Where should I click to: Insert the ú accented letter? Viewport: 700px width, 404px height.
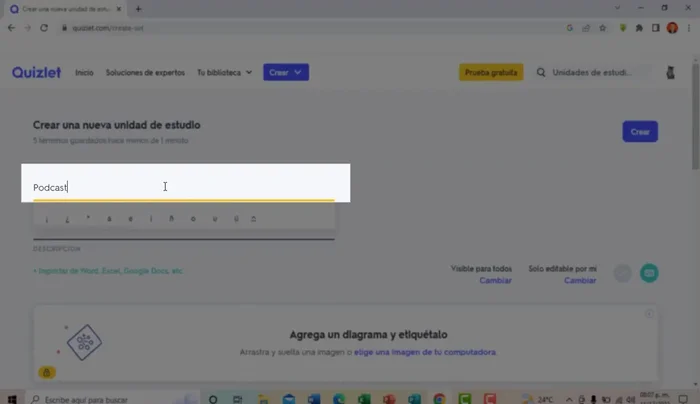(215, 219)
